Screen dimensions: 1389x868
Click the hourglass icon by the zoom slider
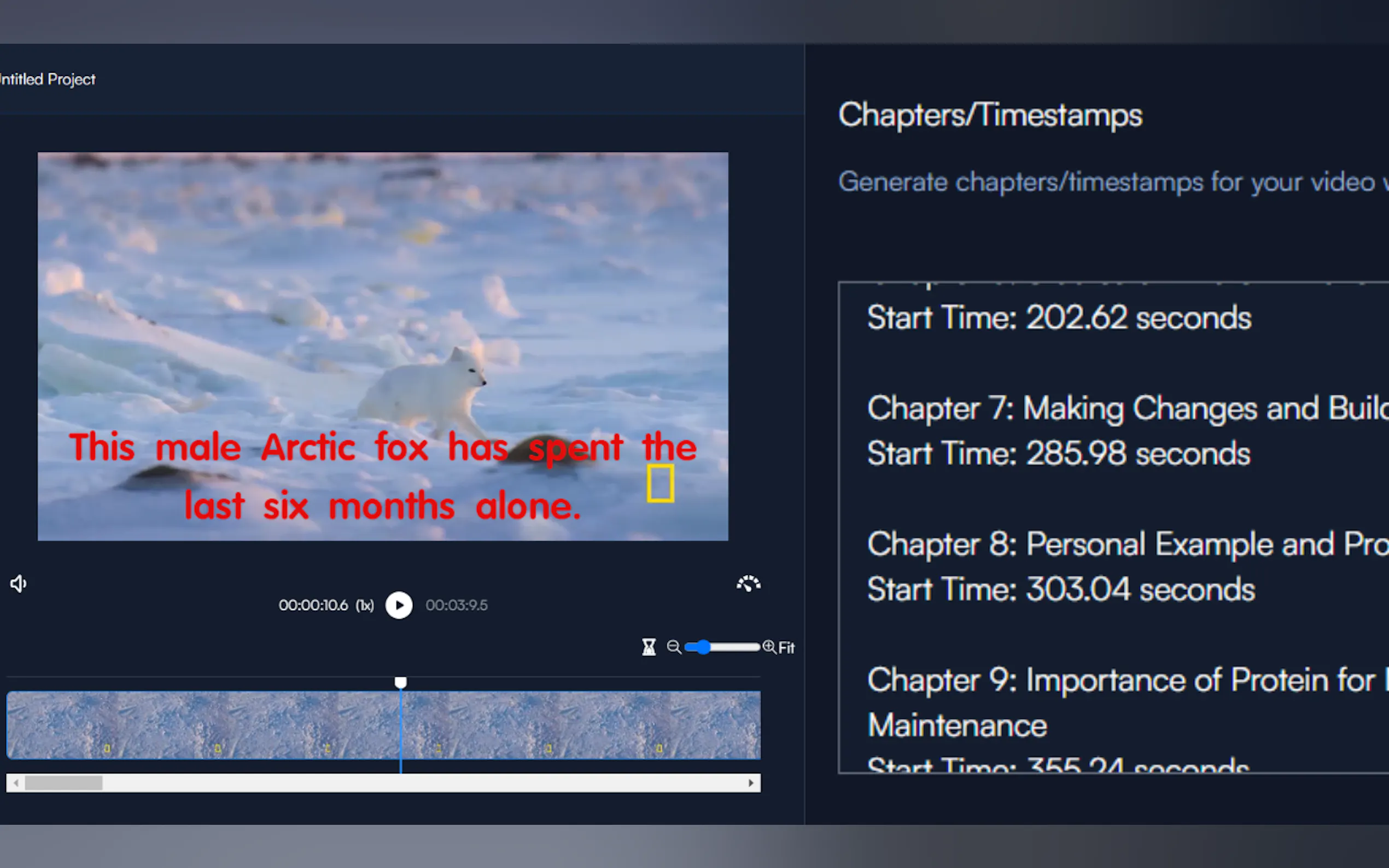pos(649,647)
